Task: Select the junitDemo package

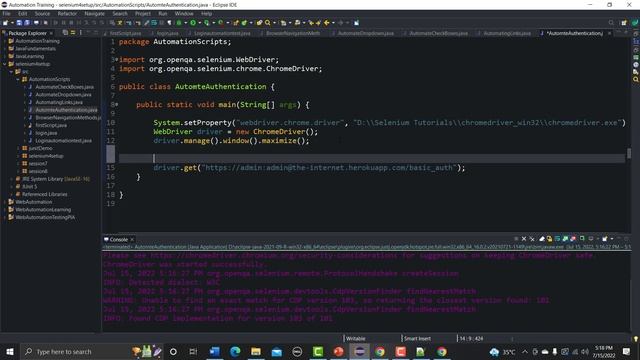Action: pos(40,148)
